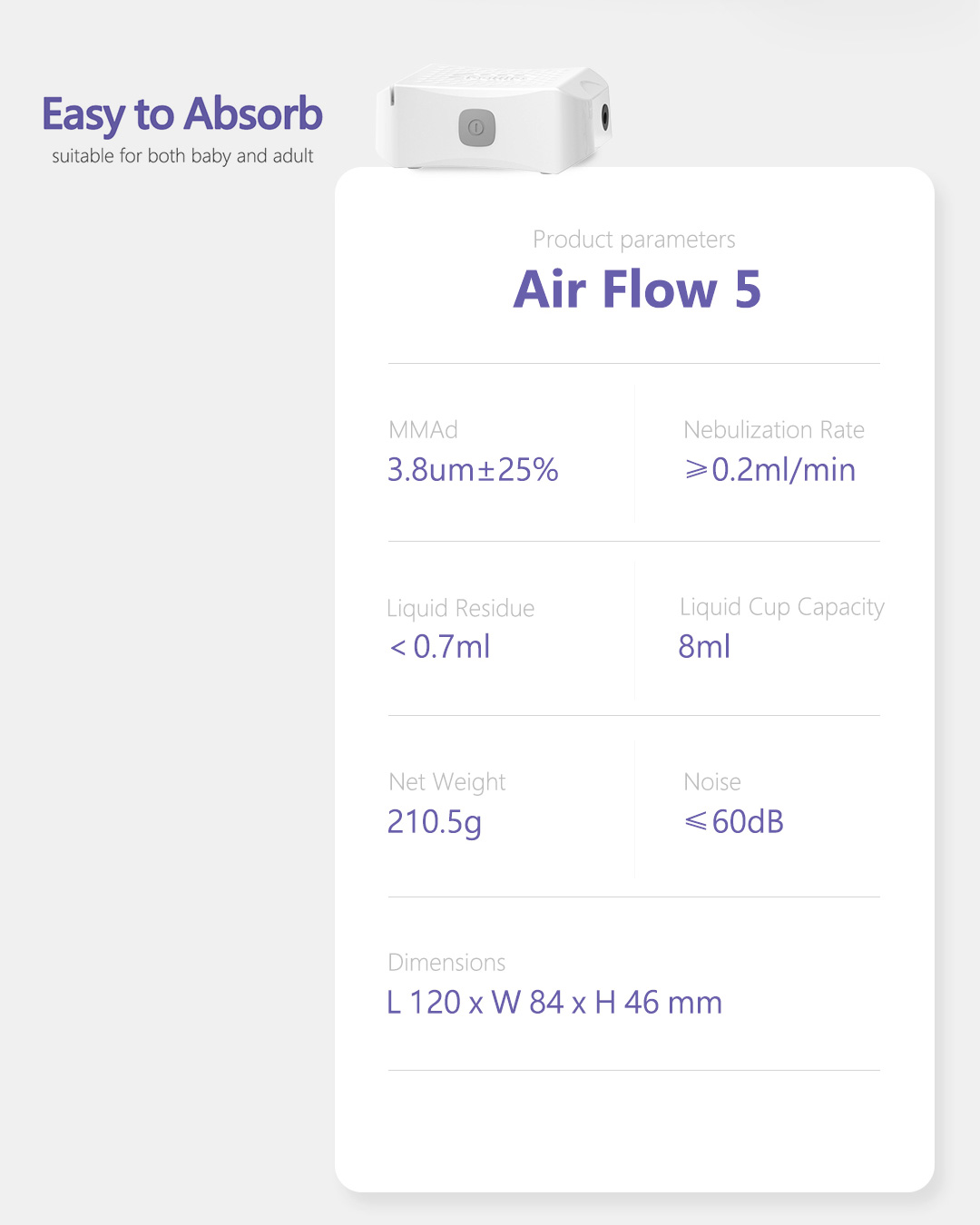Viewport: 980px width, 1225px height.
Task: Click the 8ml capacity value
Action: click(x=704, y=647)
